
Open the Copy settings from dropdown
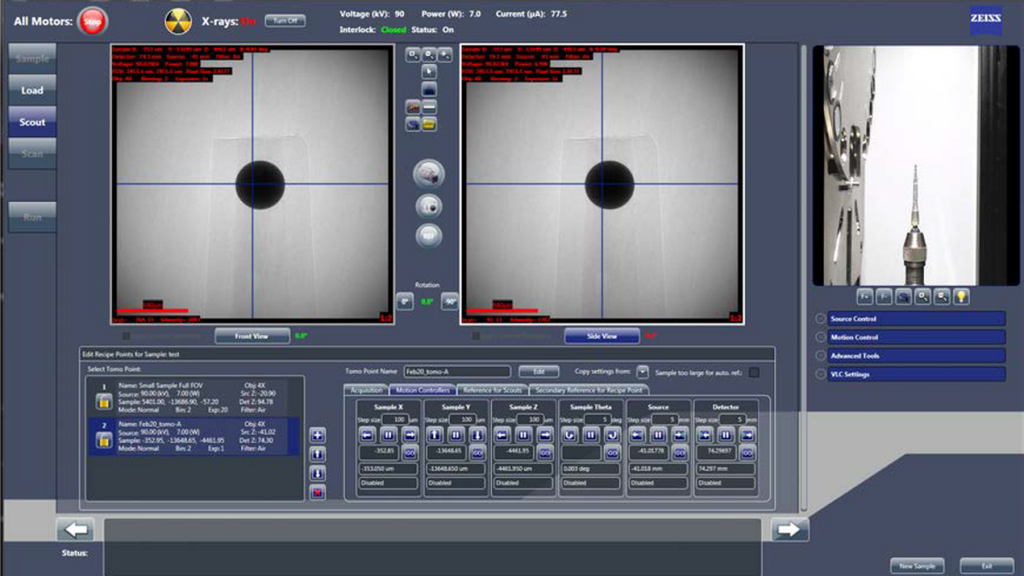tap(640, 369)
